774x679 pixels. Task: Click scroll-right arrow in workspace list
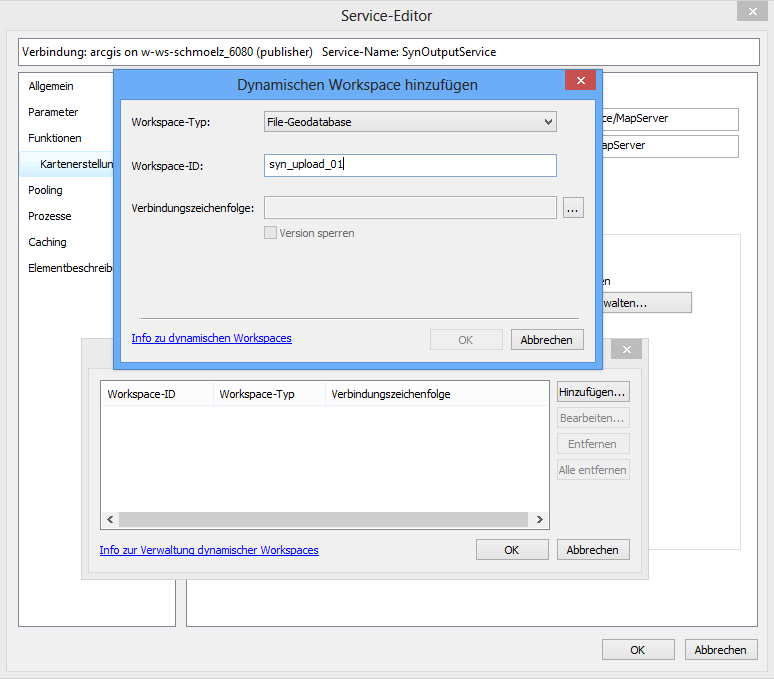coord(540,520)
